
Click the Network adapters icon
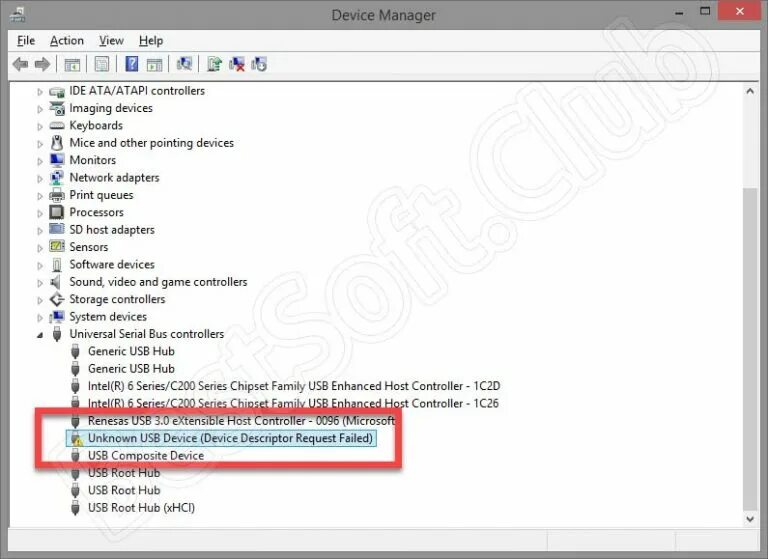57,178
